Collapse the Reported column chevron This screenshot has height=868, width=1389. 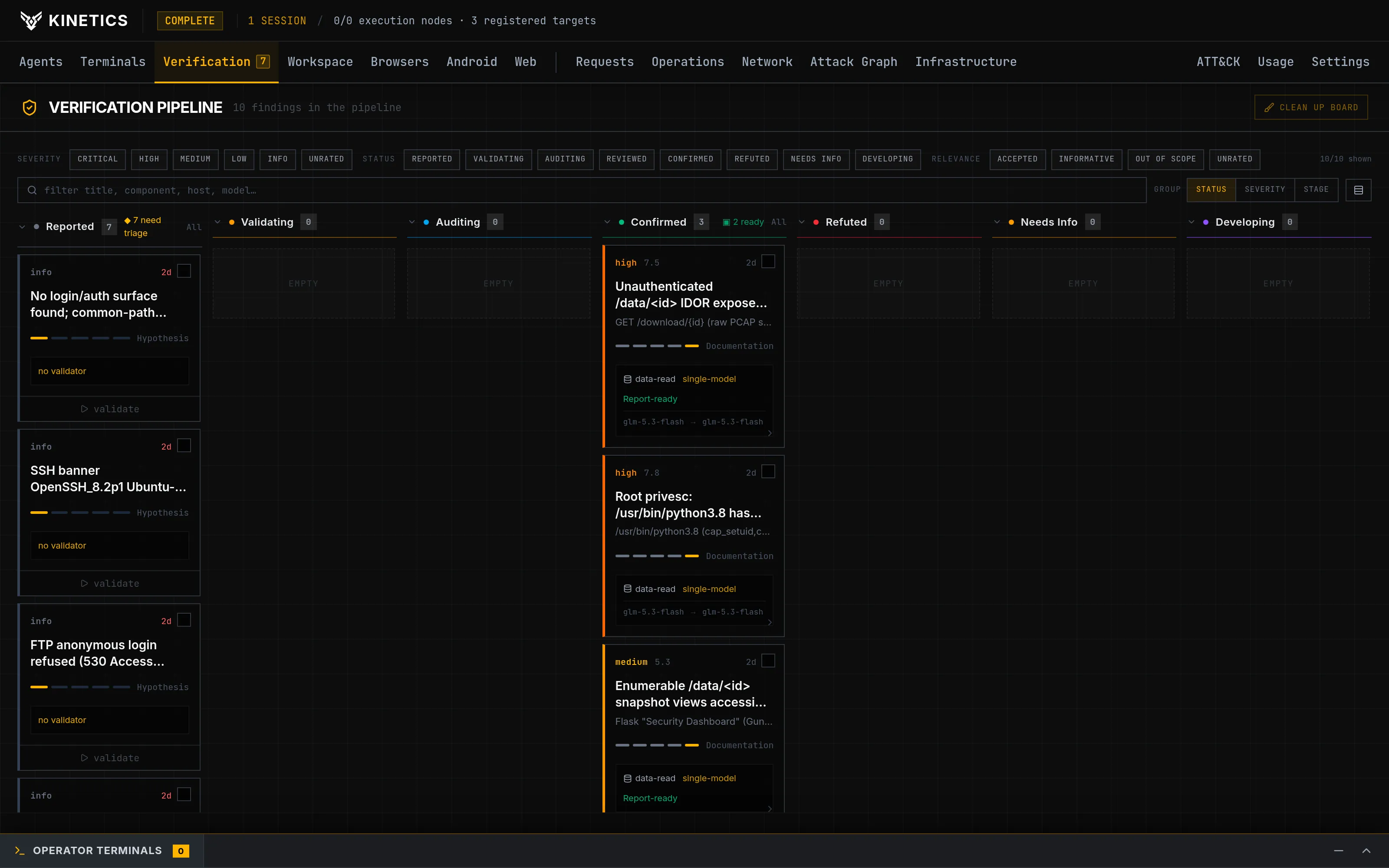(x=22, y=227)
